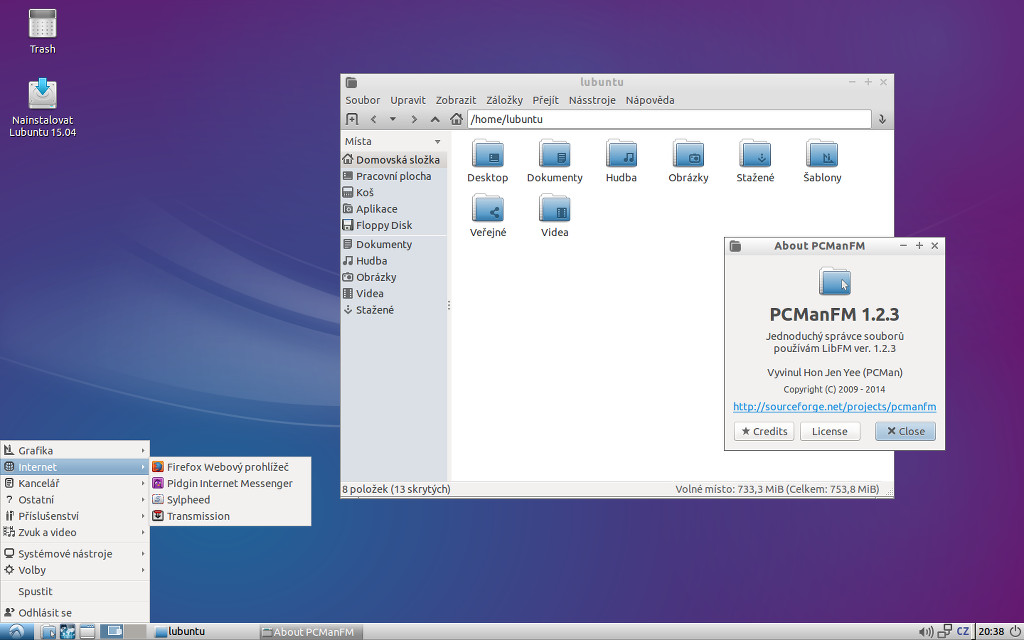The image size is (1024, 640).
Task: Click the CZ keyboard layout indicator
Action: (x=963, y=632)
